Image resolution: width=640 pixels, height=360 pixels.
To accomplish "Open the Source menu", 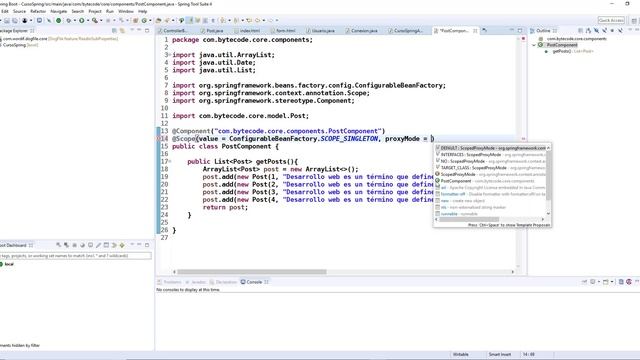I will point(19,11).
